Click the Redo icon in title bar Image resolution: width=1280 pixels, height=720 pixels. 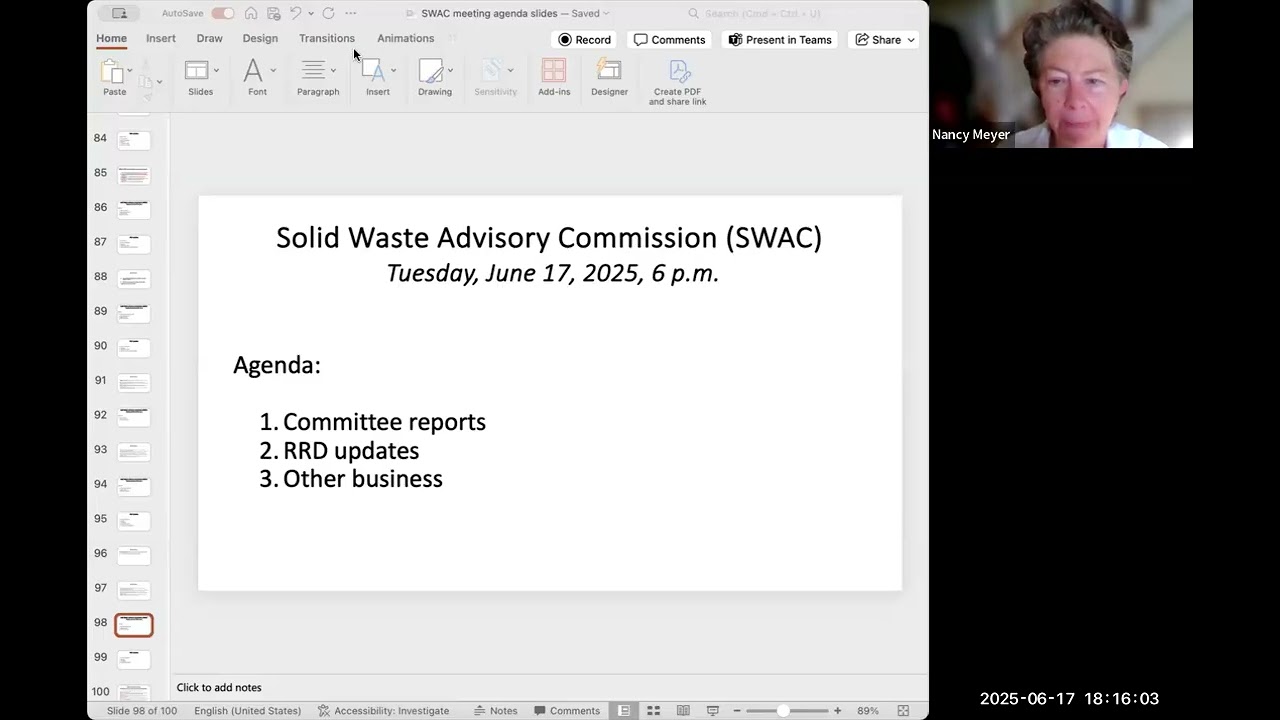click(x=328, y=13)
